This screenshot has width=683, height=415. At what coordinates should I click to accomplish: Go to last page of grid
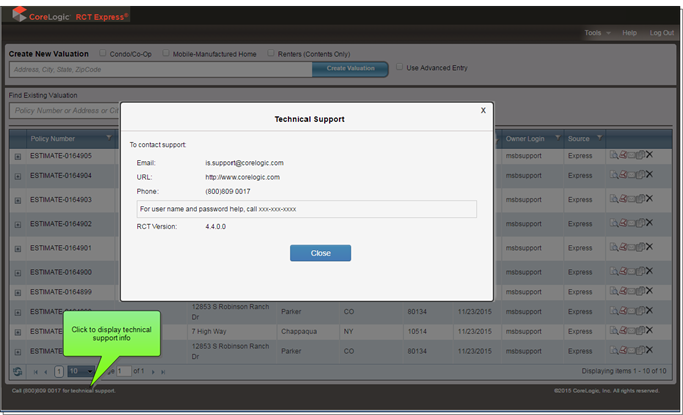[x=163, y=372]
